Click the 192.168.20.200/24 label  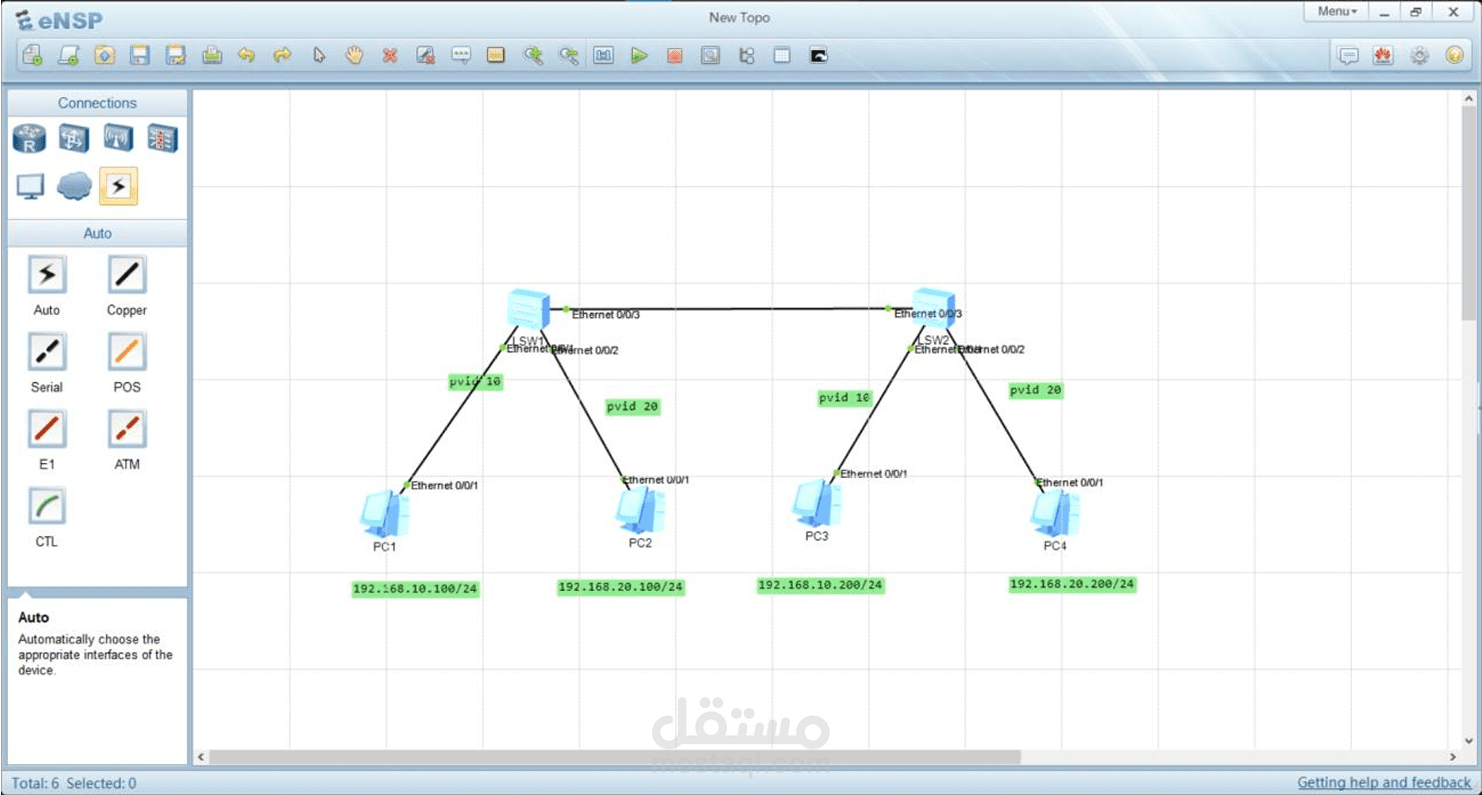(x=1073, y=584)
